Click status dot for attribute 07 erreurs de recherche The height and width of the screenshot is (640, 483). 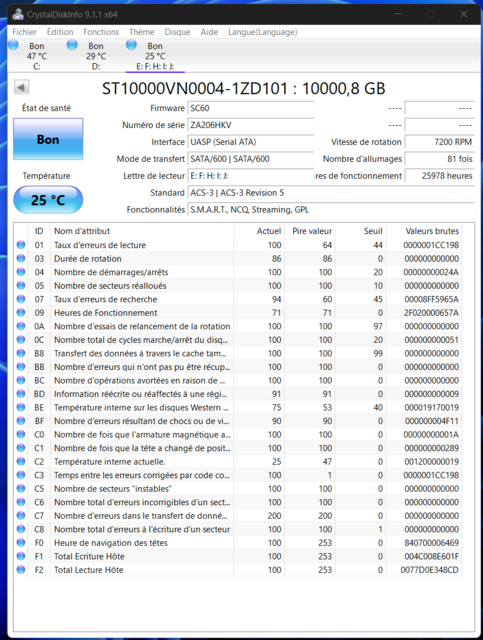(x=21, y=299)
